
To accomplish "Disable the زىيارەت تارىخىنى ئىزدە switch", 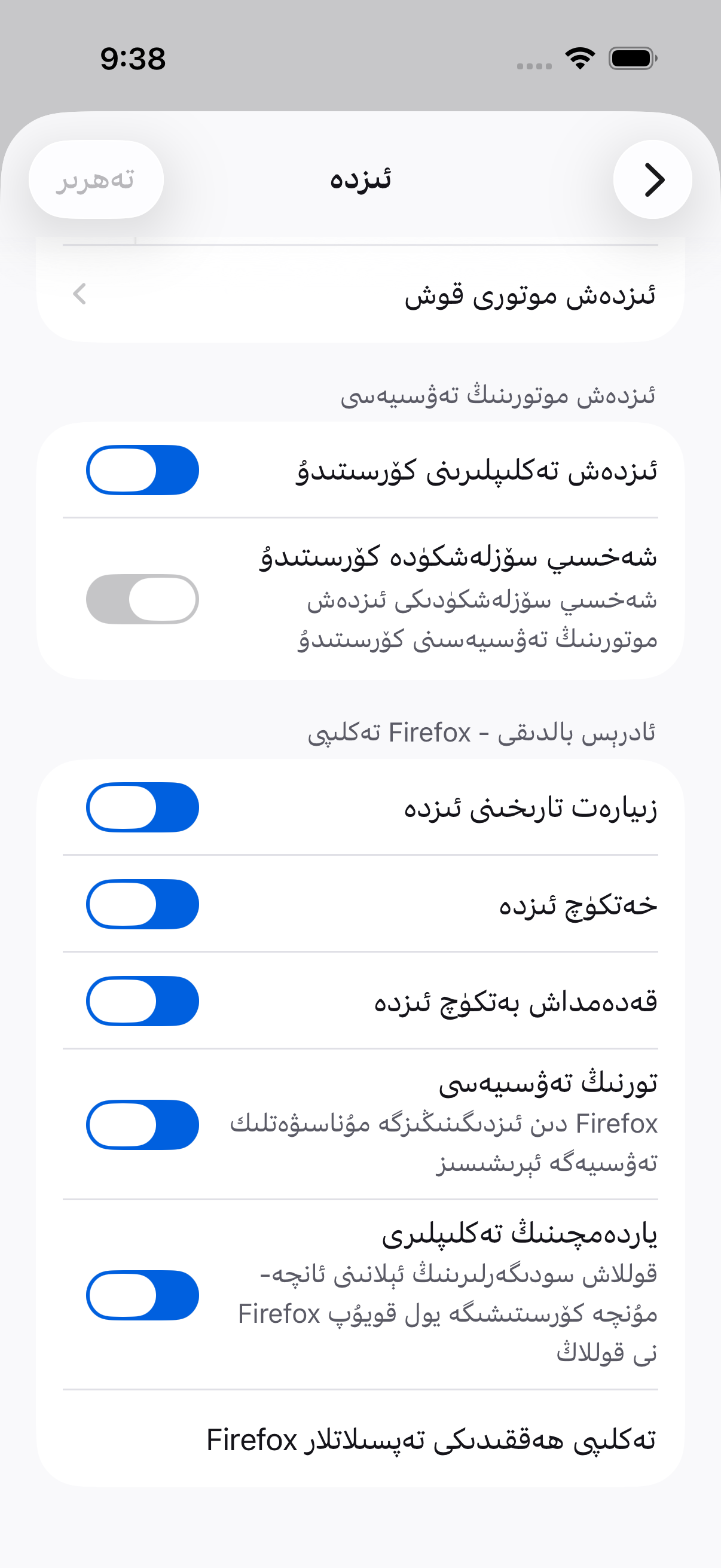I will pos(142,807).
